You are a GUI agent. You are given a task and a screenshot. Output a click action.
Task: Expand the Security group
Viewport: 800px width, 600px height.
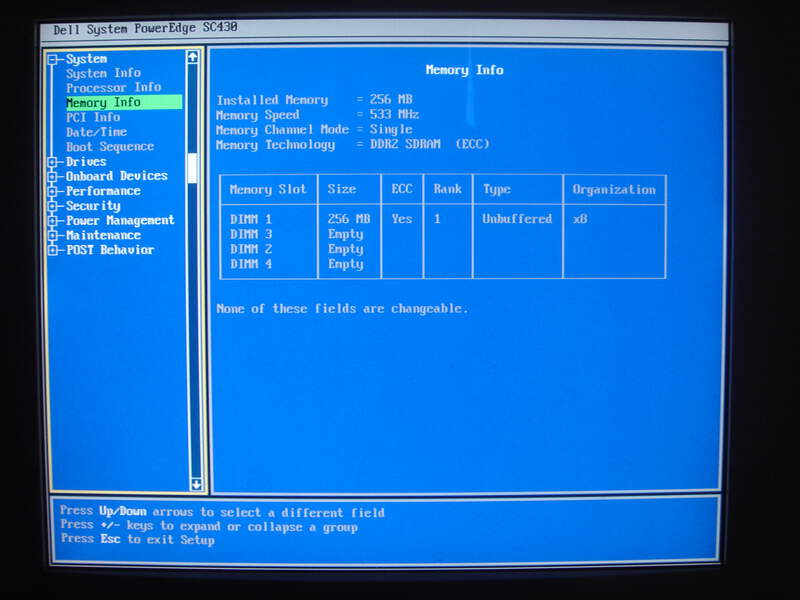(x=53, y=206)
